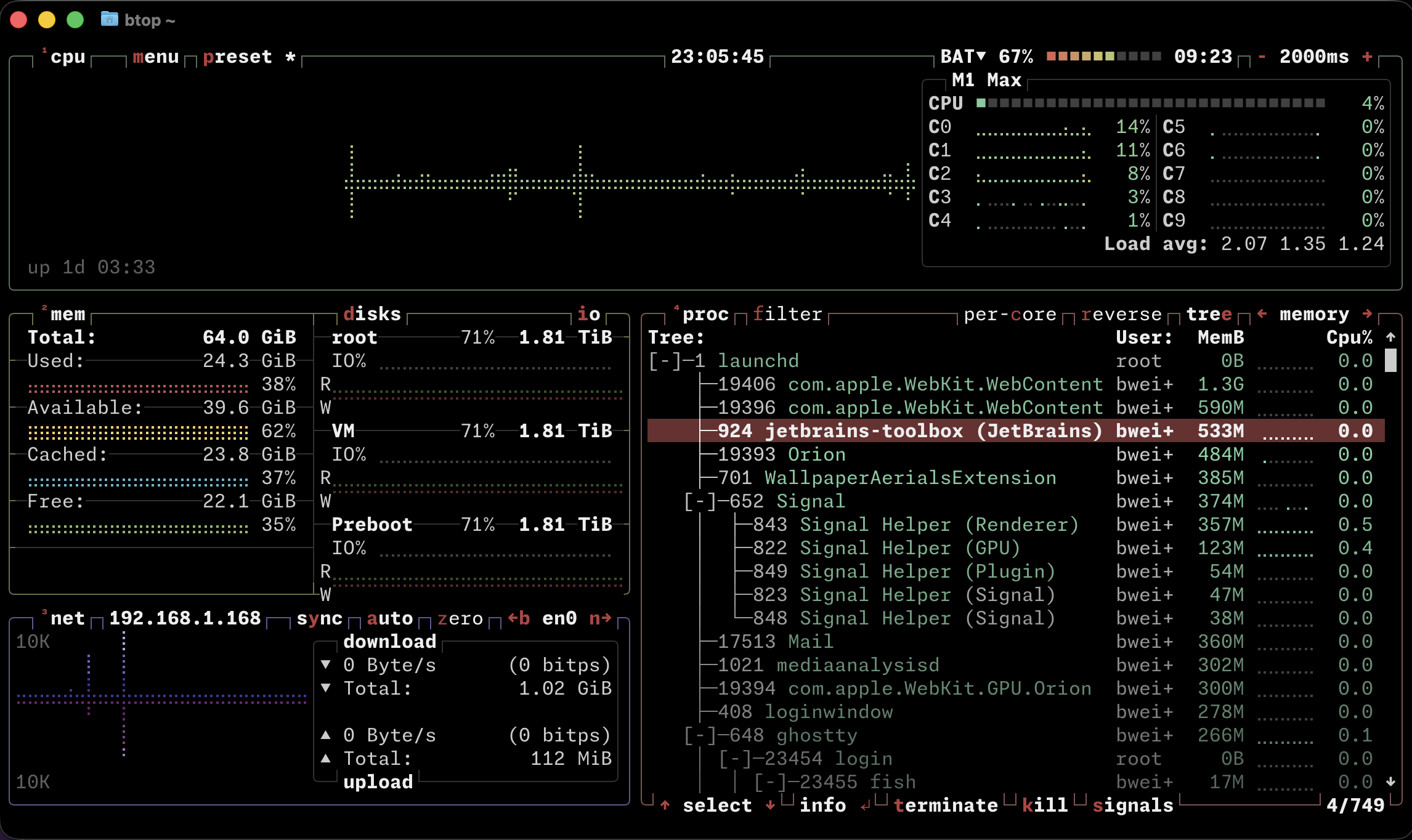Click the preset option in header
1412x840 pixels.
(237, 57)
